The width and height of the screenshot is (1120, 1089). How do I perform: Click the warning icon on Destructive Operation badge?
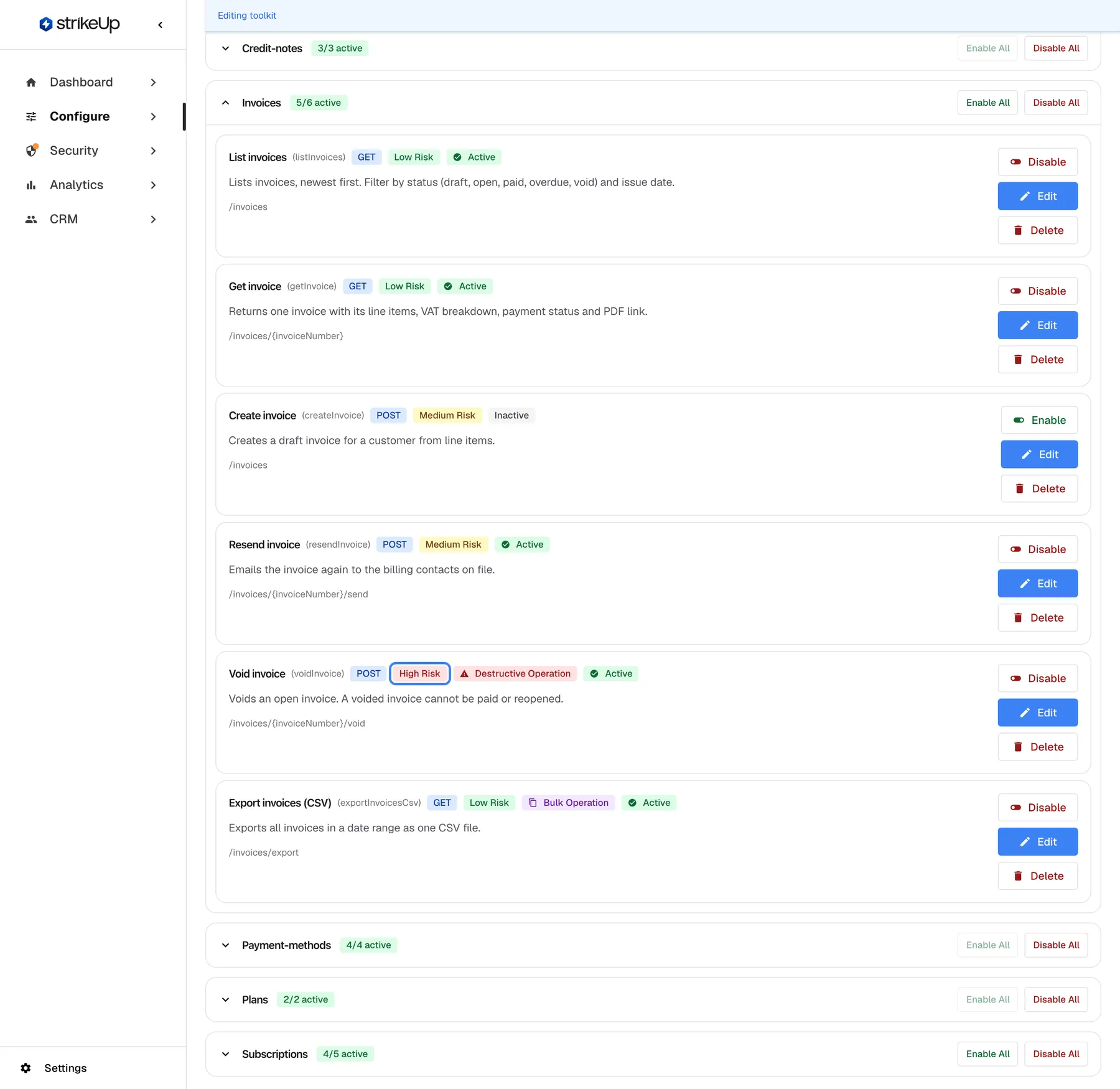464,673
